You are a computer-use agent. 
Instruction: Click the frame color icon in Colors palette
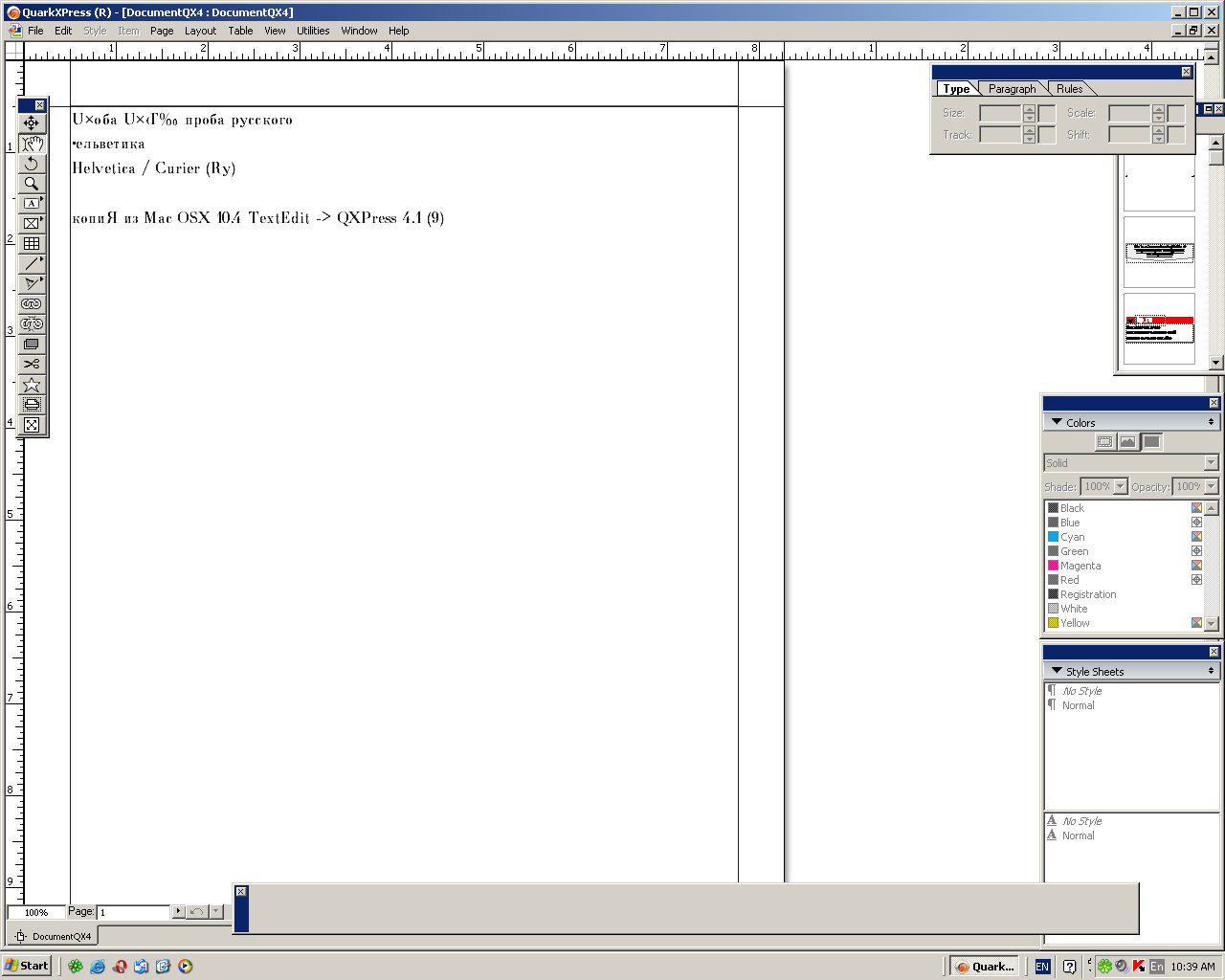tap(1105, 442)
